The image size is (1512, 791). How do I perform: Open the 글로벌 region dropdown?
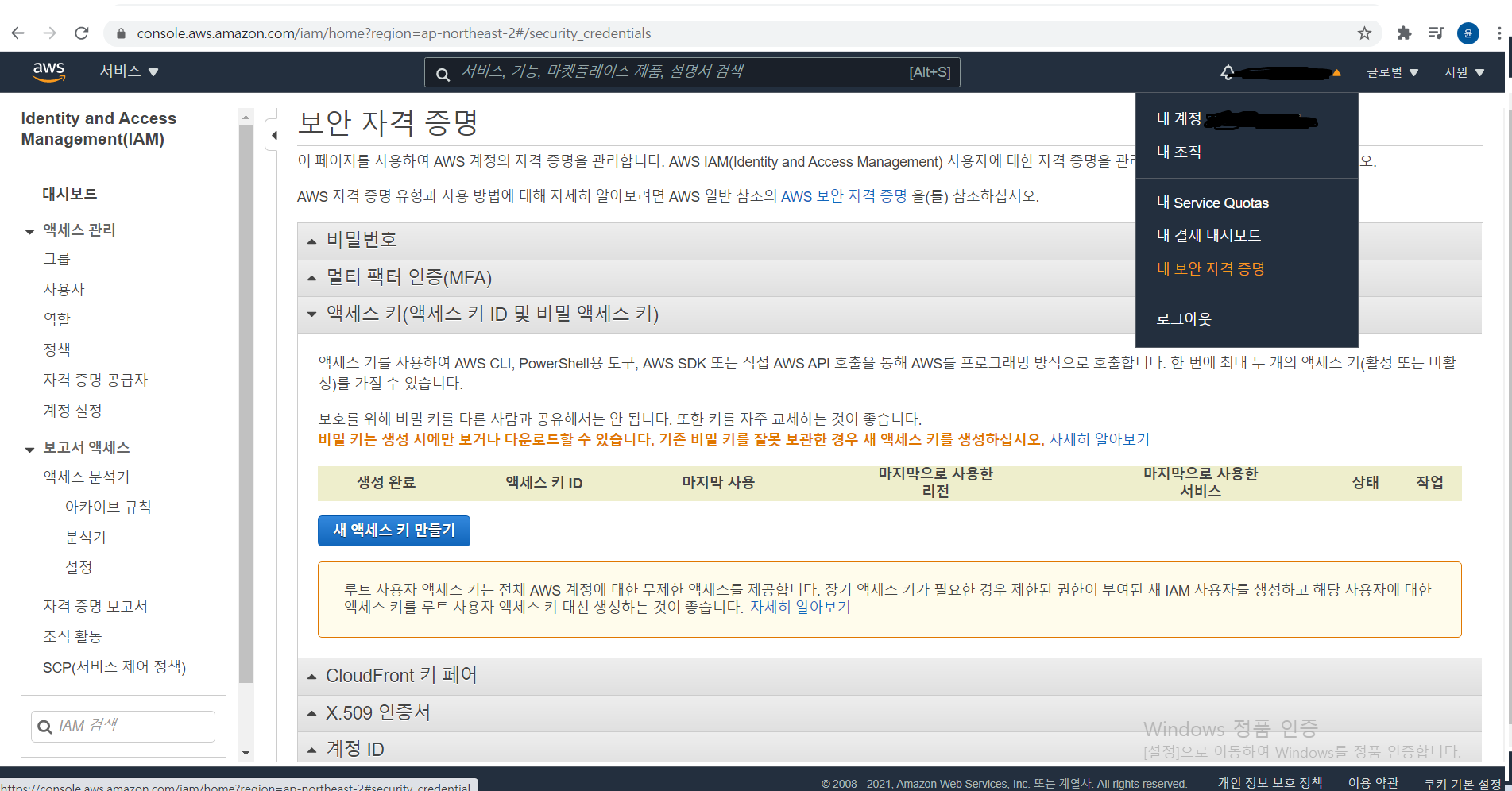point(1392,72)
